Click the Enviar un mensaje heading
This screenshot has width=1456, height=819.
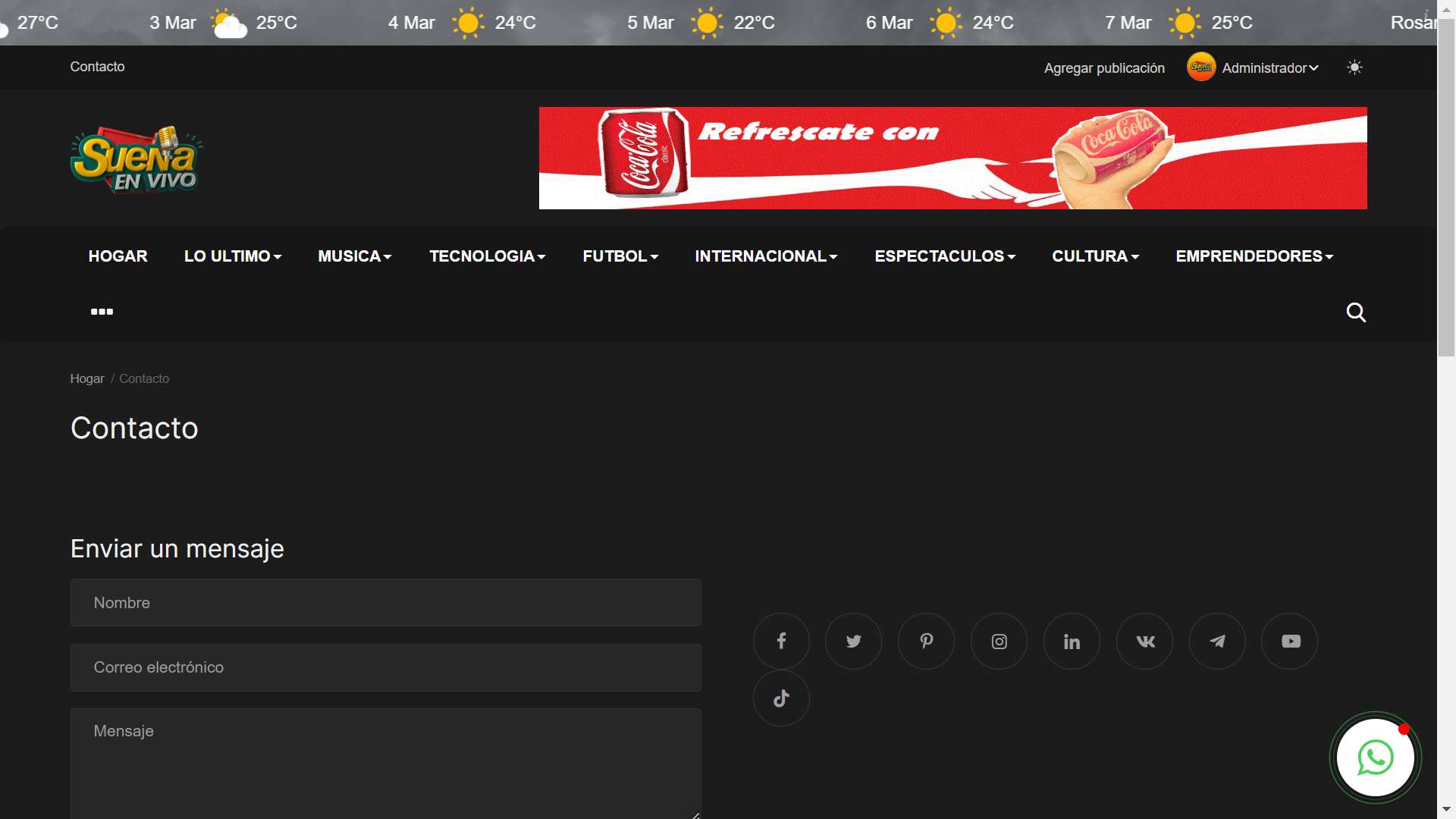(x=177, y=548)
